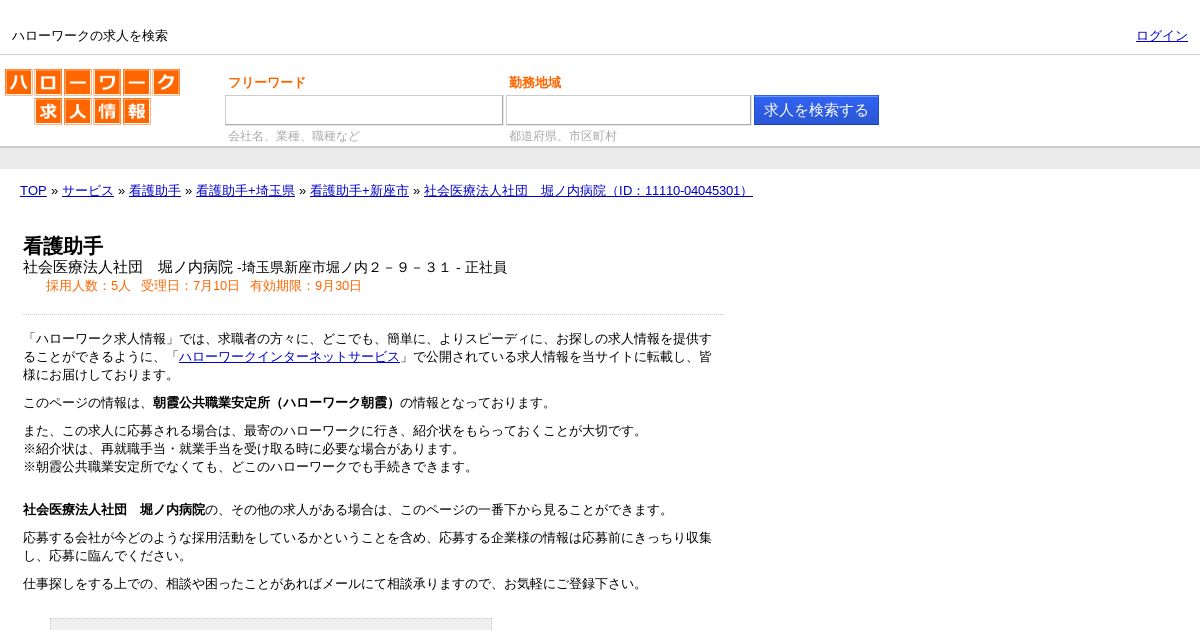Screen dimensions: 1200x630
Task: Open the ログイン link
Action: point(1162,36)
